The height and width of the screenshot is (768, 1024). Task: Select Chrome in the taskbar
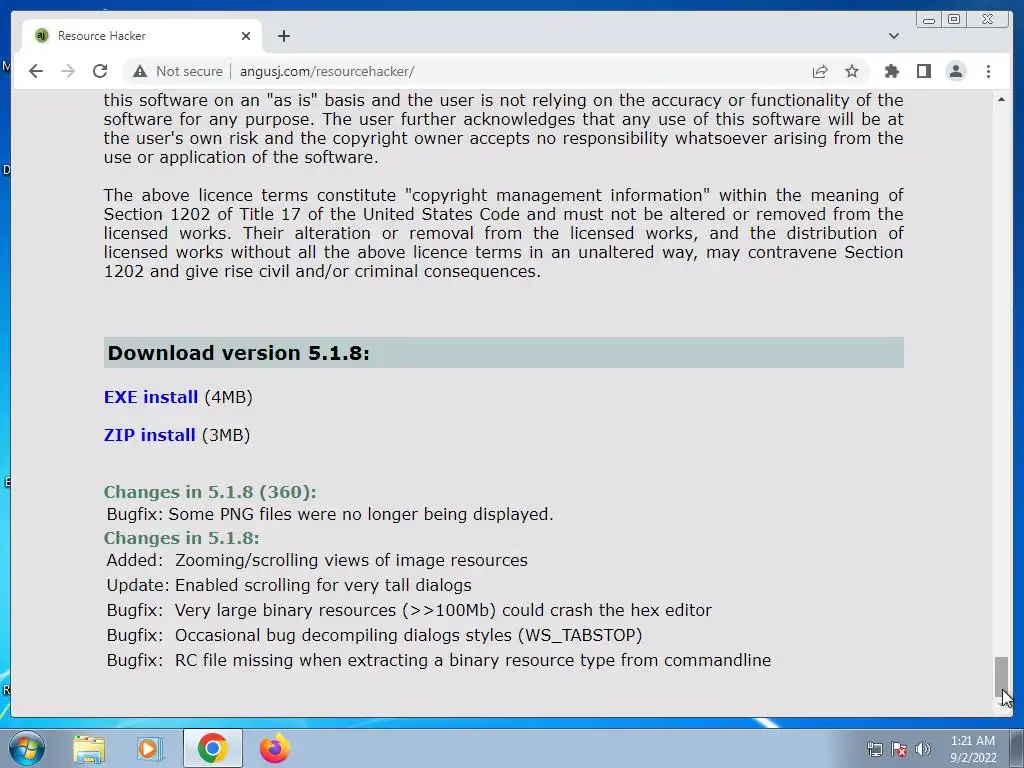point(213,748)
